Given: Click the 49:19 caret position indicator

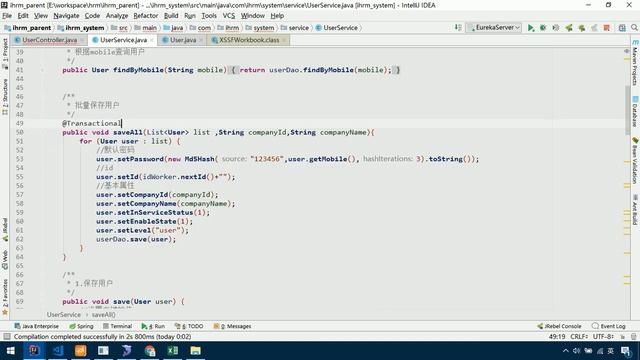Looking at the screenshot, I should [557, 337].
